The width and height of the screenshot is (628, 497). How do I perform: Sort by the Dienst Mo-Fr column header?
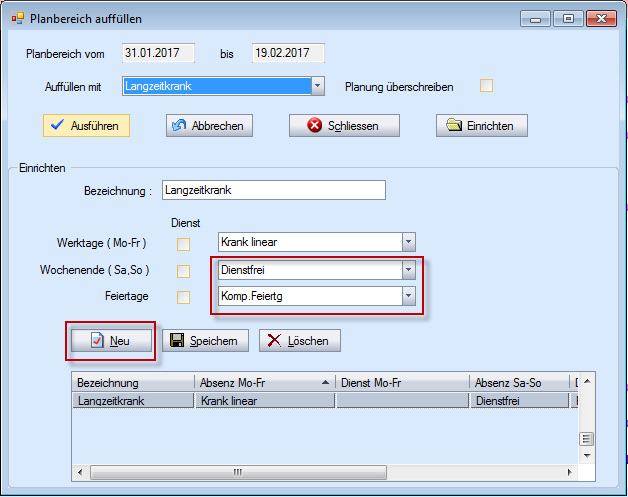pos(402,383)
